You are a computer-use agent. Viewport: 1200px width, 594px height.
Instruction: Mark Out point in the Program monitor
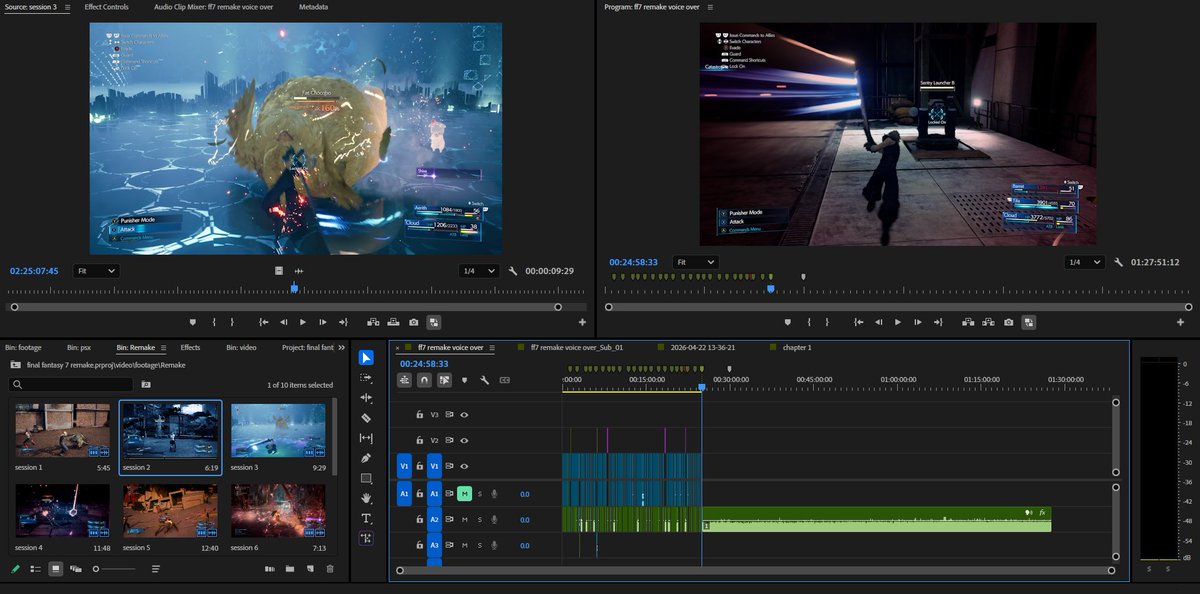(x=828, y=322)
